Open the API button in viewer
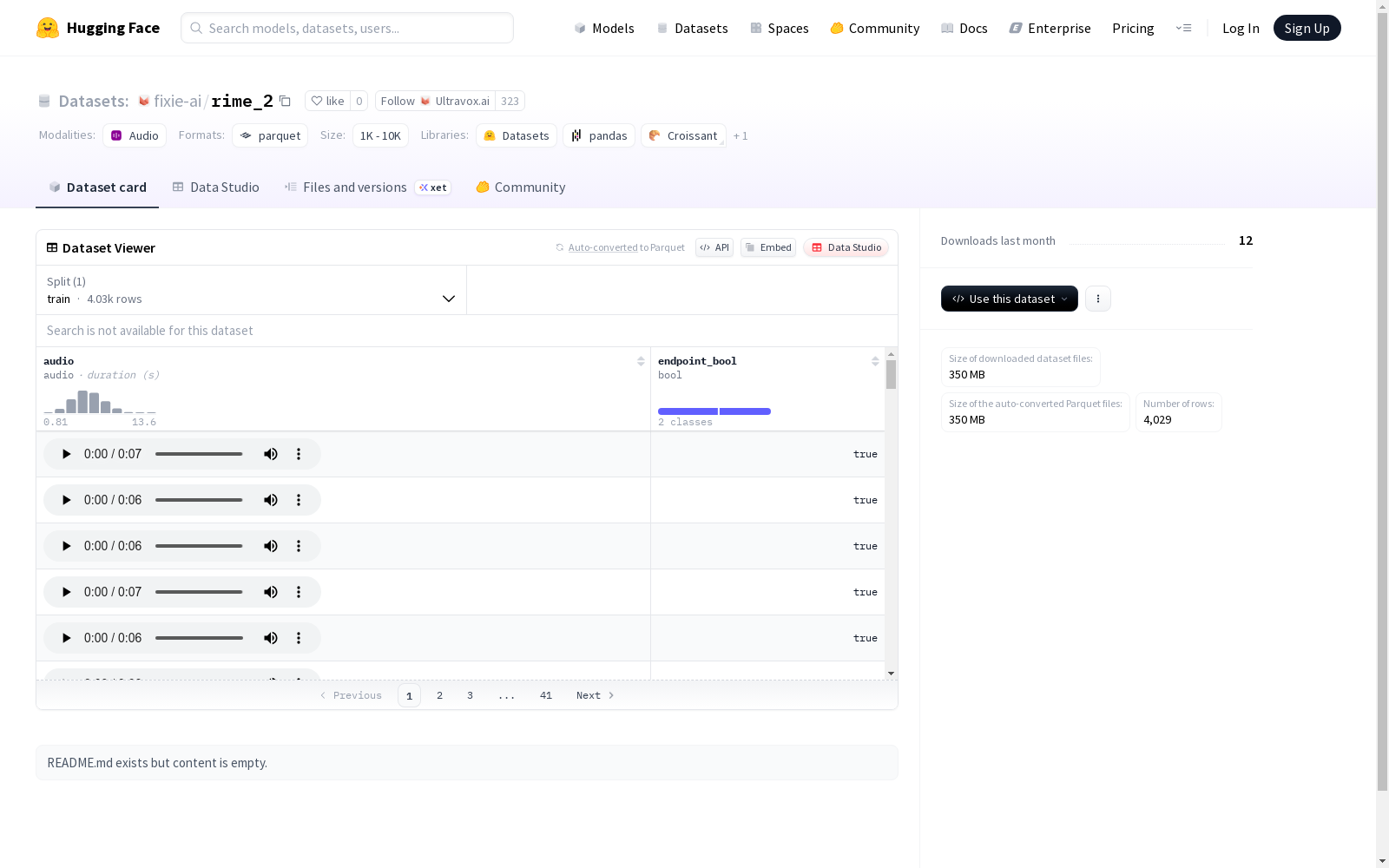 714,247
